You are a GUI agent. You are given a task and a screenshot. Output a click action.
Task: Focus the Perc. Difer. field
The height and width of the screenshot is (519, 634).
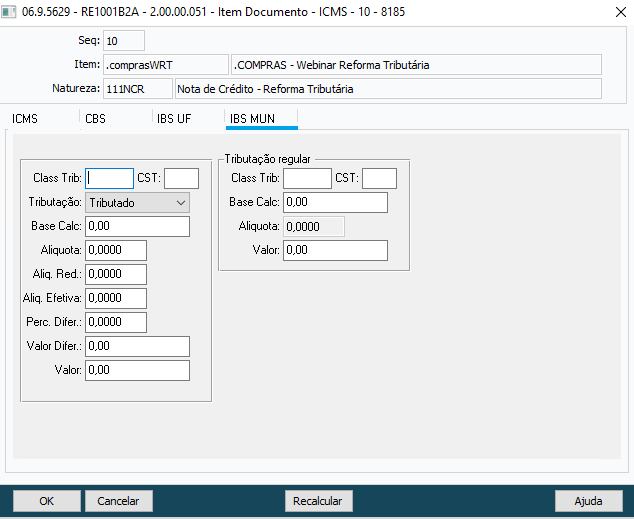116,322
